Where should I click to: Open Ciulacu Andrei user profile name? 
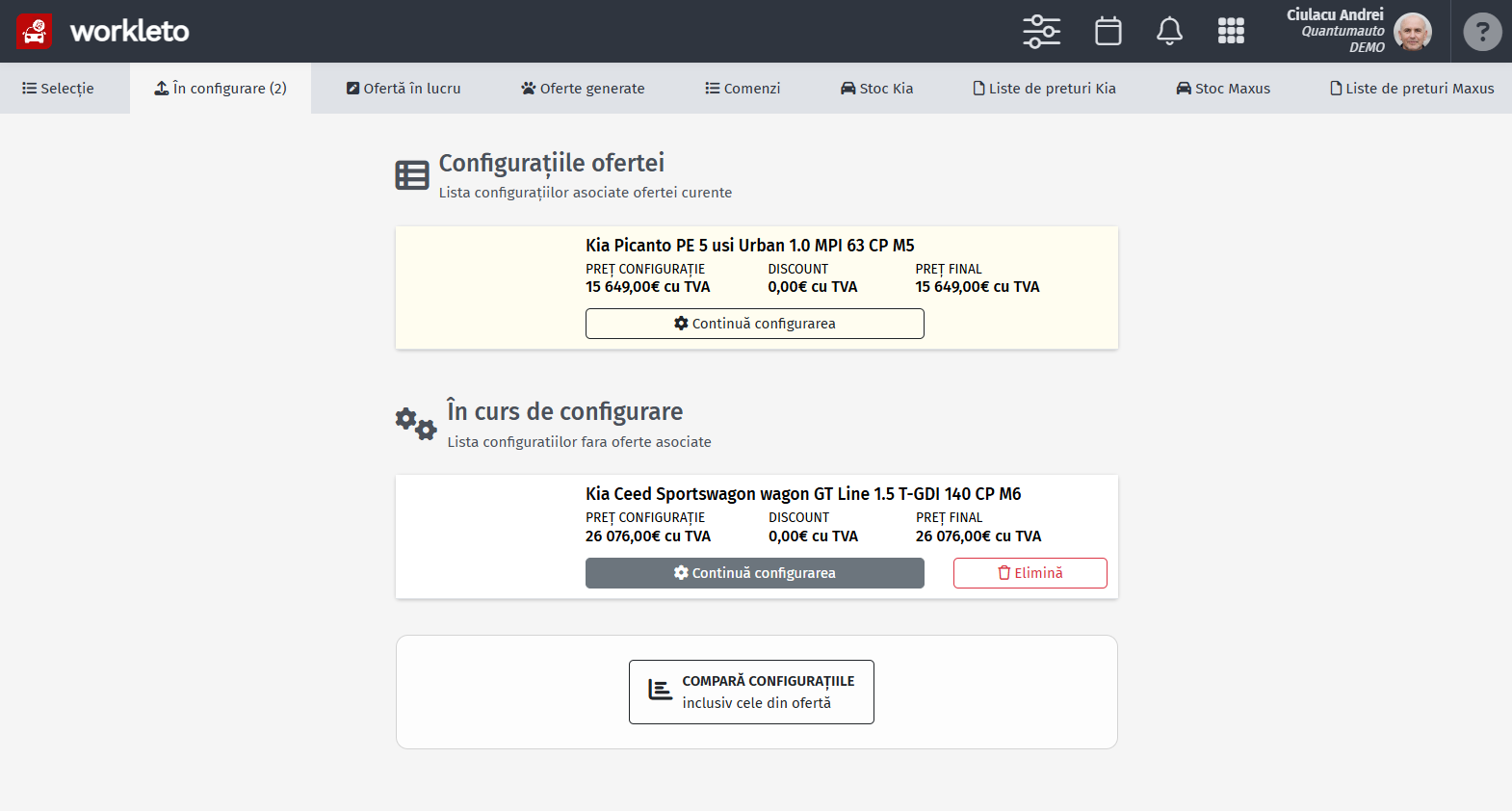pyautogui.click(x=1335, y=14)
